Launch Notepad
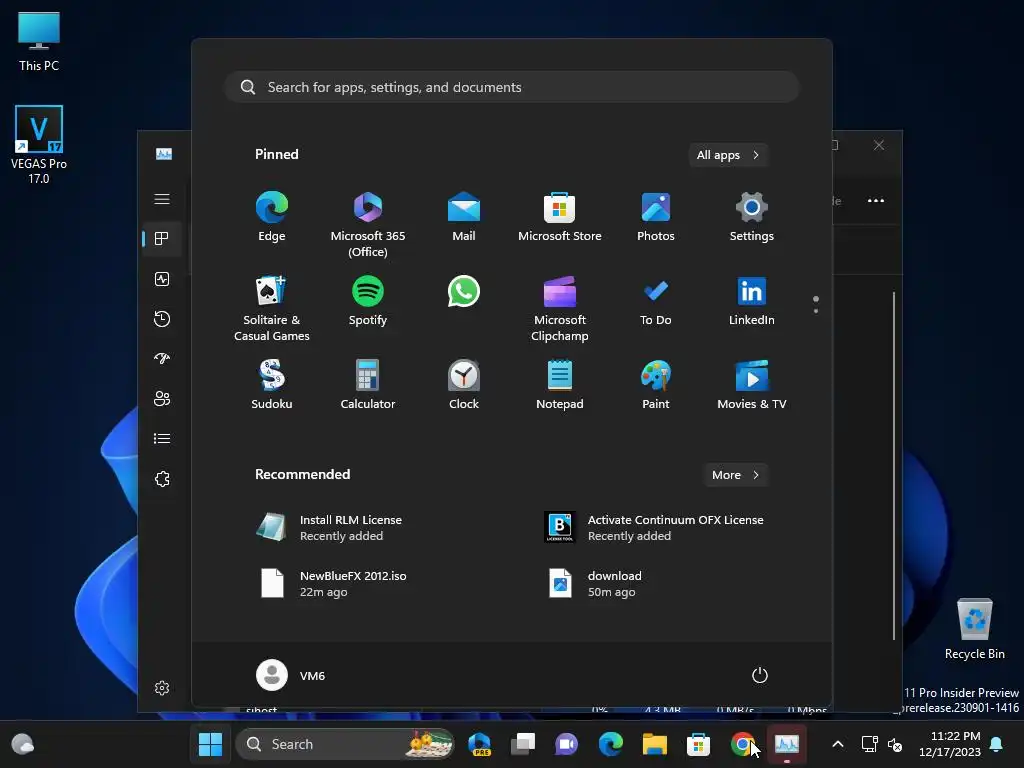The image size is (1024, 768). tap(560, 385)
